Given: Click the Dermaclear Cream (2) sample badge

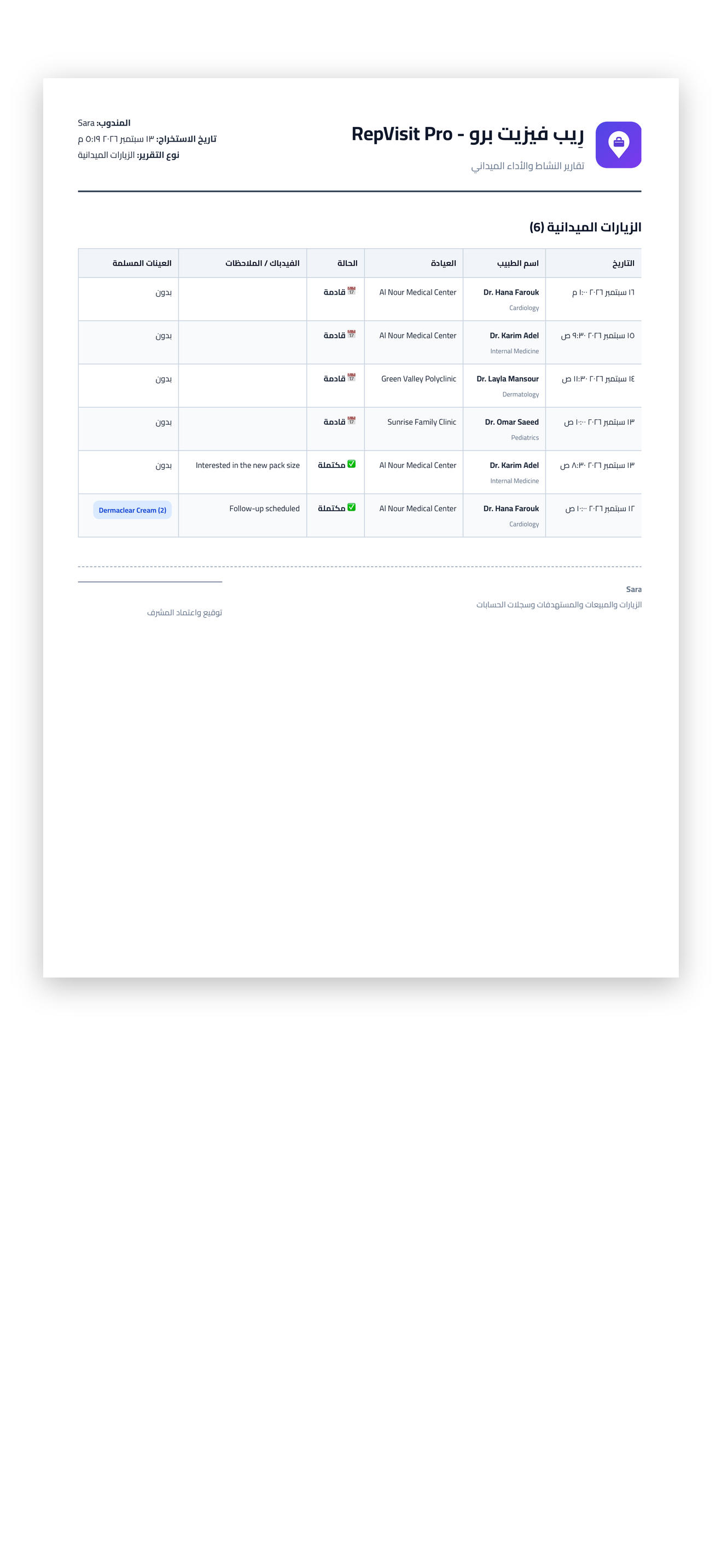Looking at the screenshot, I should 132,510.
